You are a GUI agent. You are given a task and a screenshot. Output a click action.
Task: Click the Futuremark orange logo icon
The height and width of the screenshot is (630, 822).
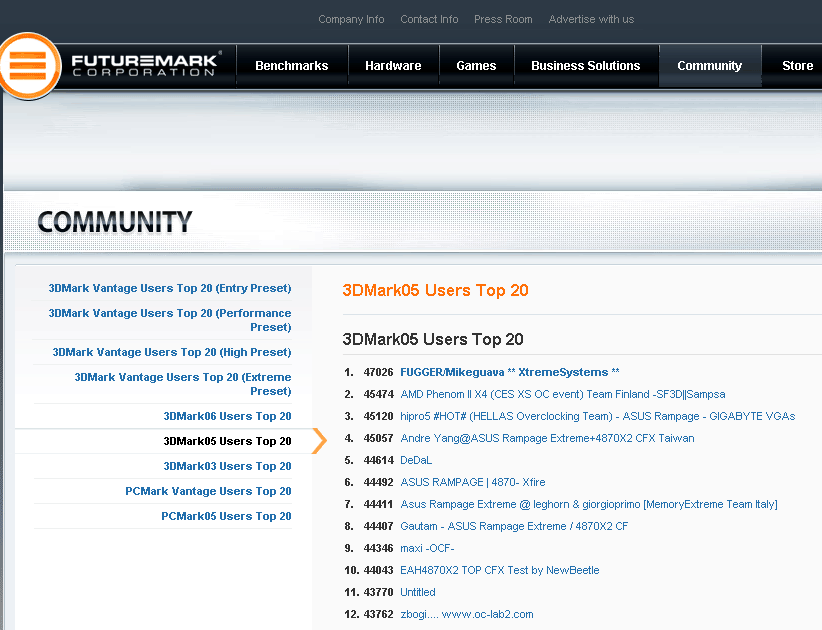click(x=28, y=66)
